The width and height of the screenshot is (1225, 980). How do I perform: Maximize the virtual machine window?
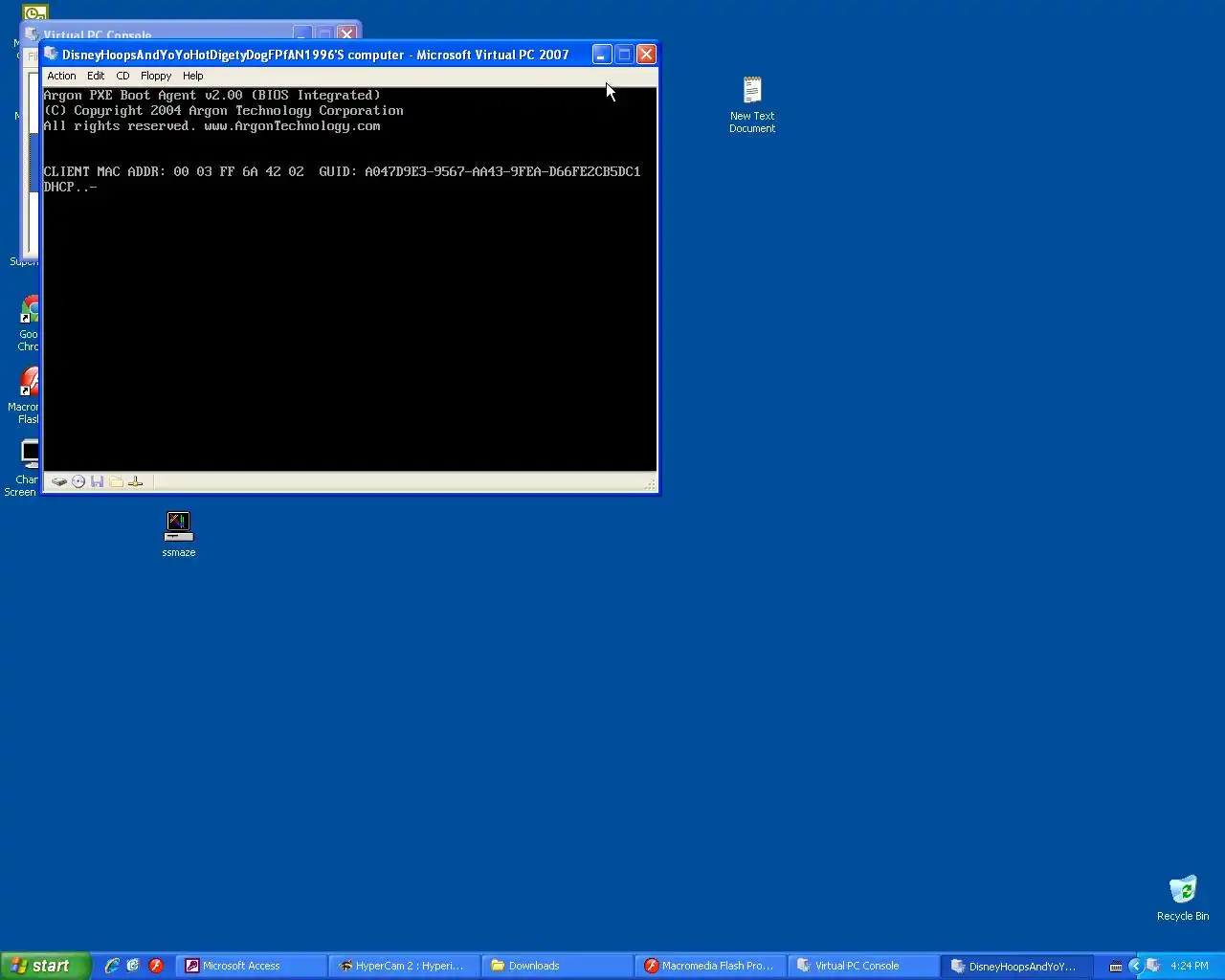[624, 55]
